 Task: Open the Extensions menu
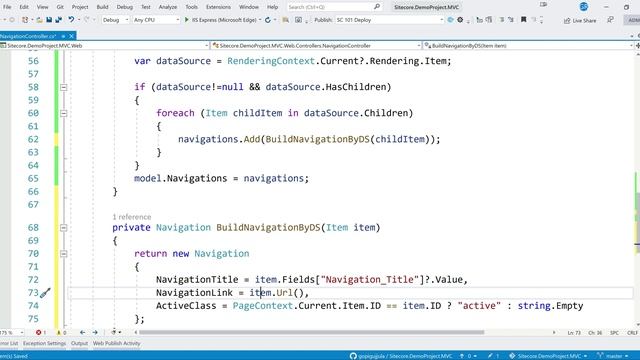click(x=218, y=7)
